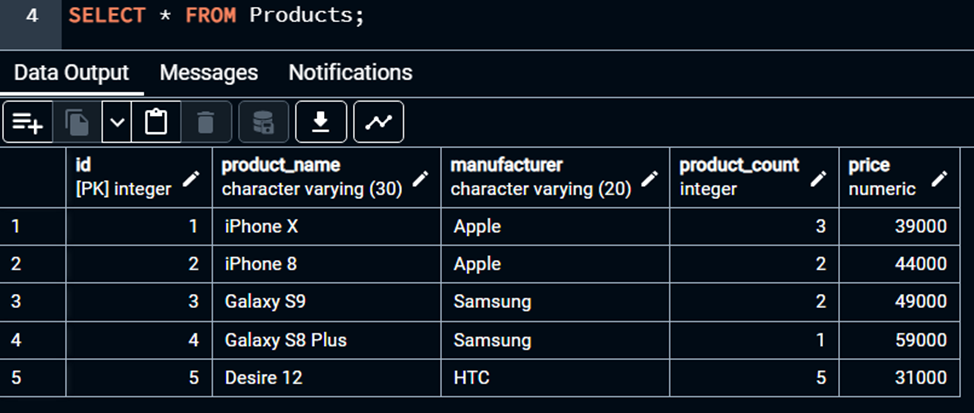
Task: Click the edit pencil on product_count column
Action: click(x=819, y=178)
